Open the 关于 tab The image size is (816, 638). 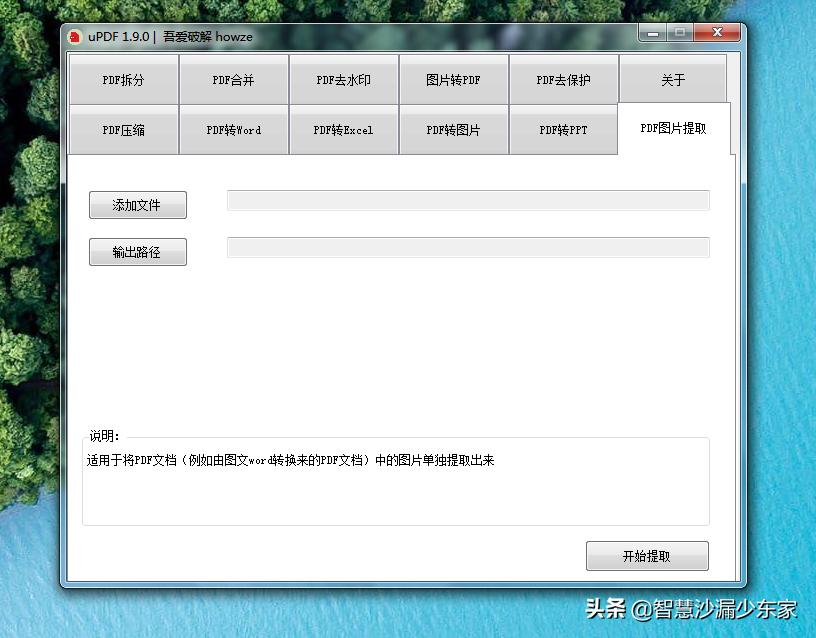click(x=673, y=80)
